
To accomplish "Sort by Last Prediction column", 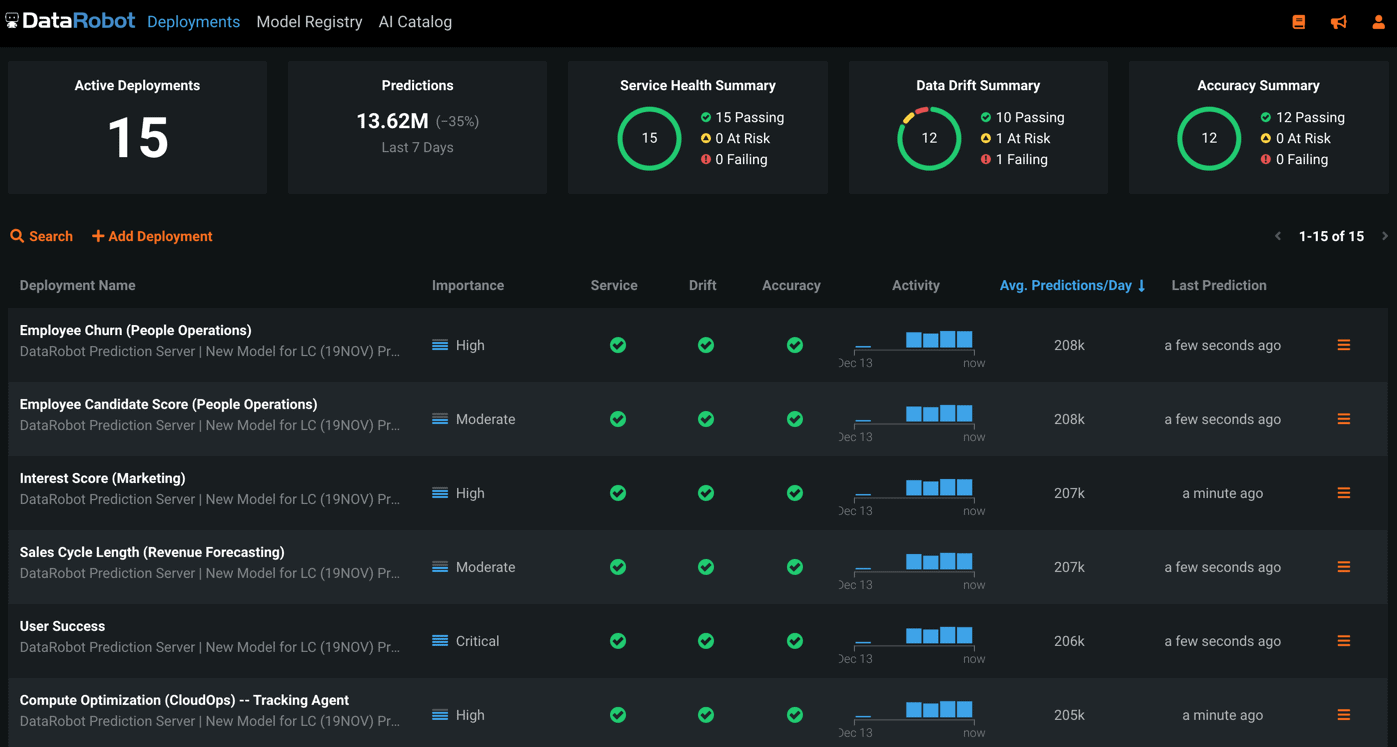I will [1219, 285].
